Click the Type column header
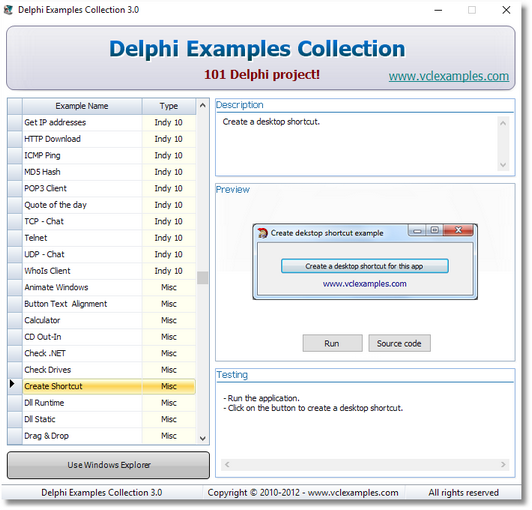 [x=169, y=106]
